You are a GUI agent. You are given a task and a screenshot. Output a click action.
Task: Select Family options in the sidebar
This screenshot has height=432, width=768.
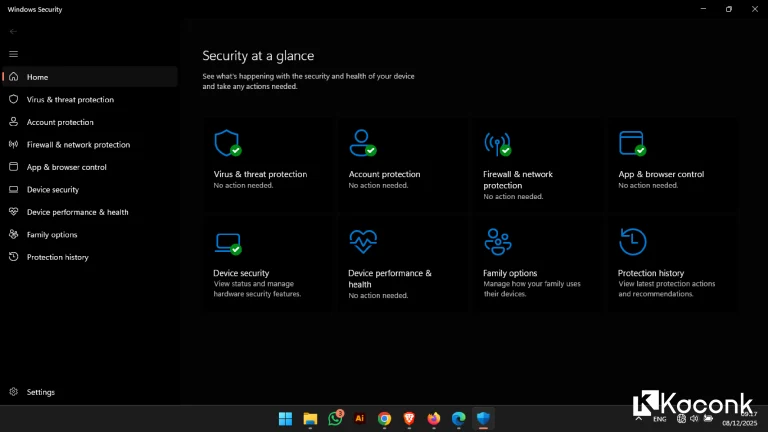[90, 235]
